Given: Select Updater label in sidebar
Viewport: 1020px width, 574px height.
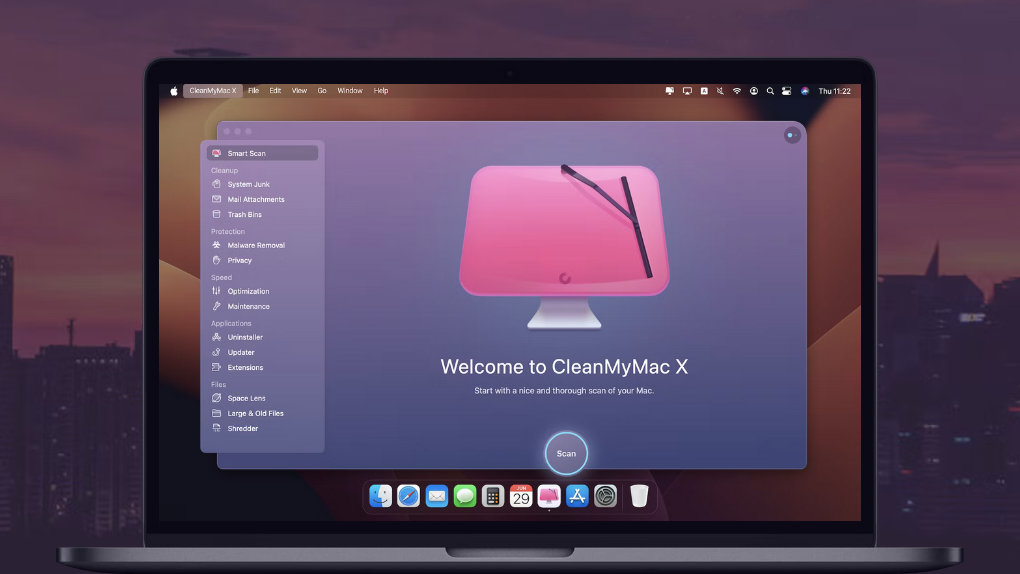Looking at the screenshot, I should coord(241,352).
